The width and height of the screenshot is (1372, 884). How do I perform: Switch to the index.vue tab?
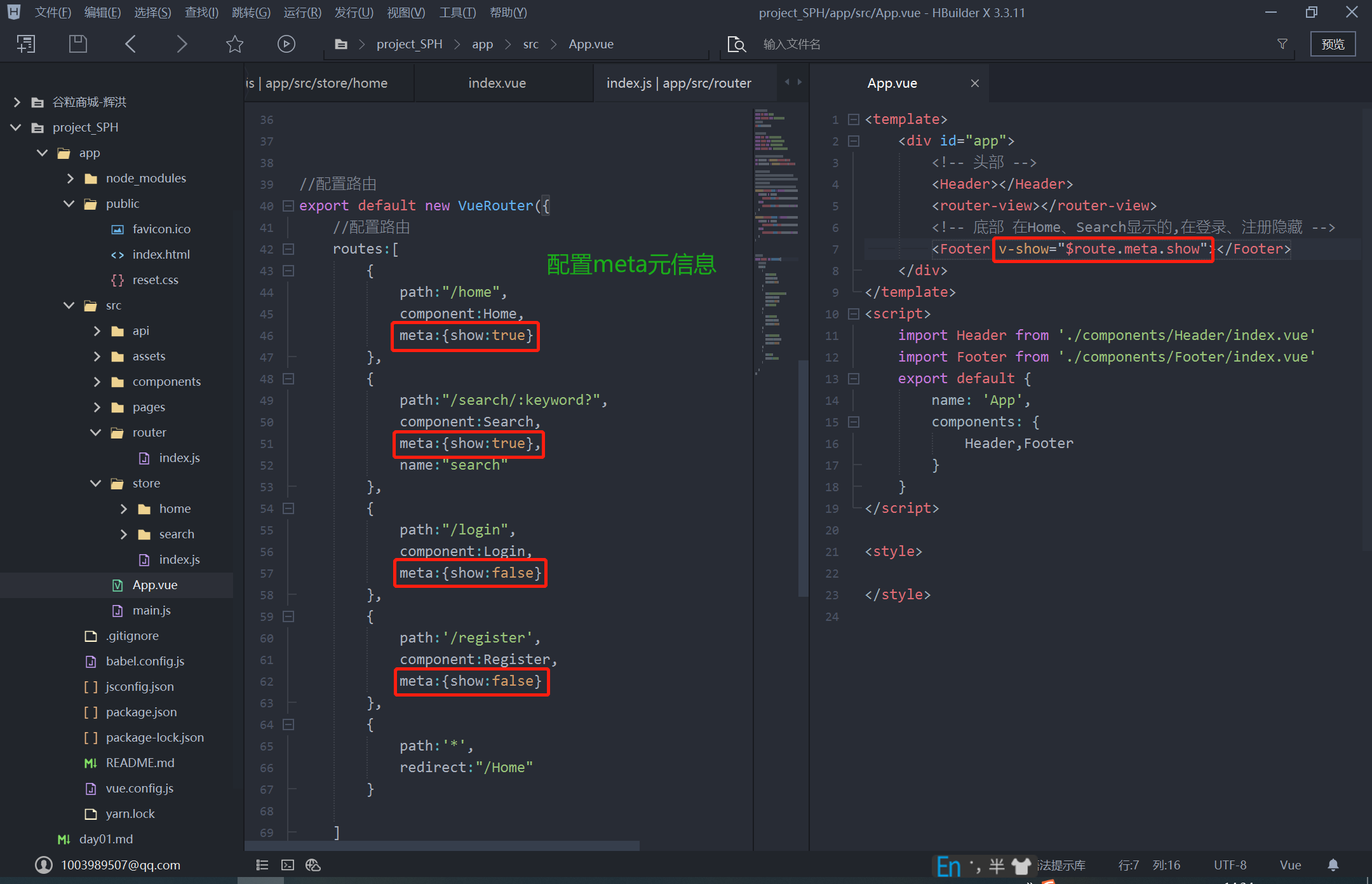[x=497, y=83]
